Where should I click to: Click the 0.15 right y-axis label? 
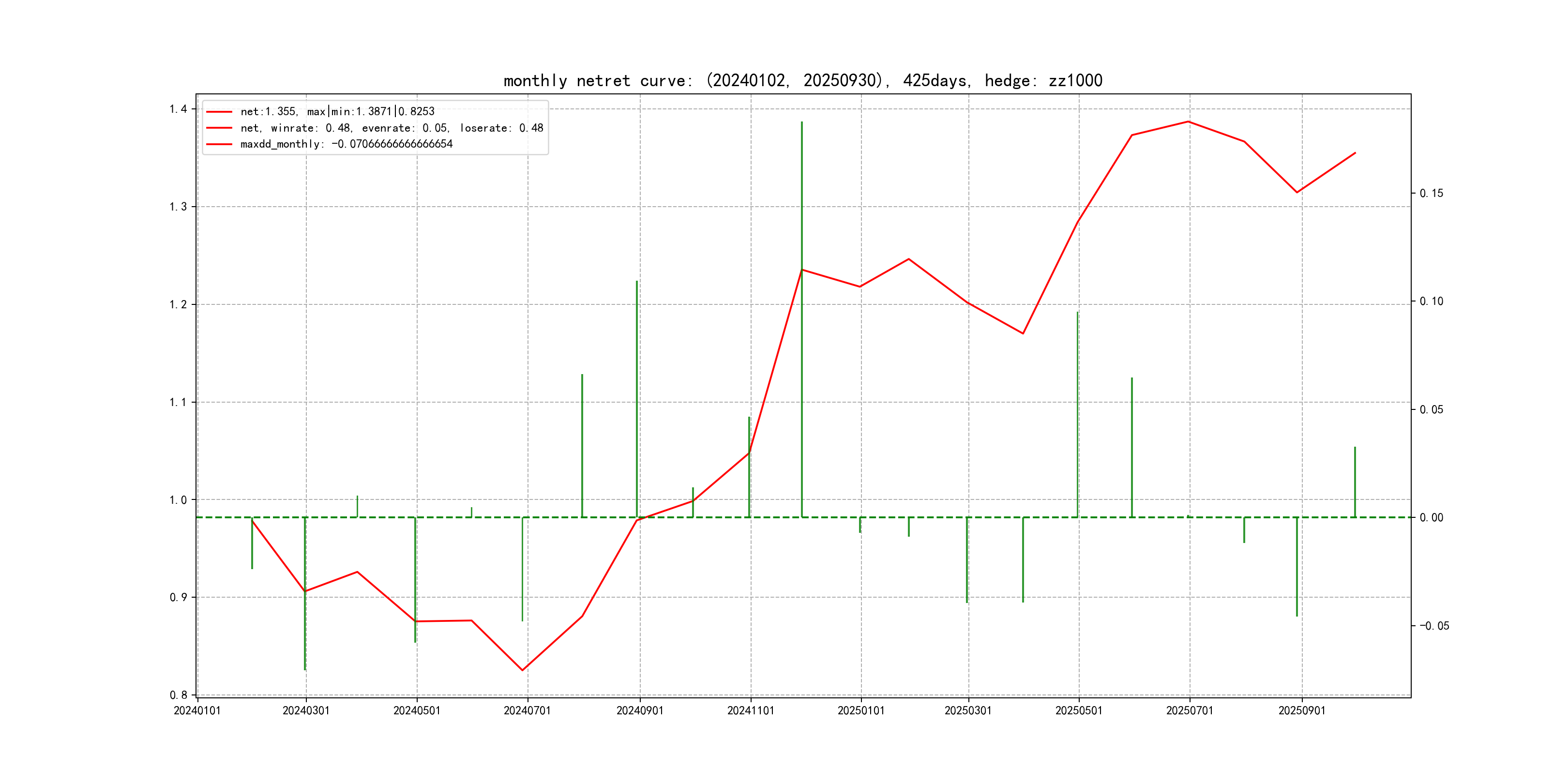pyautogui.click(x=1431, y=193)
